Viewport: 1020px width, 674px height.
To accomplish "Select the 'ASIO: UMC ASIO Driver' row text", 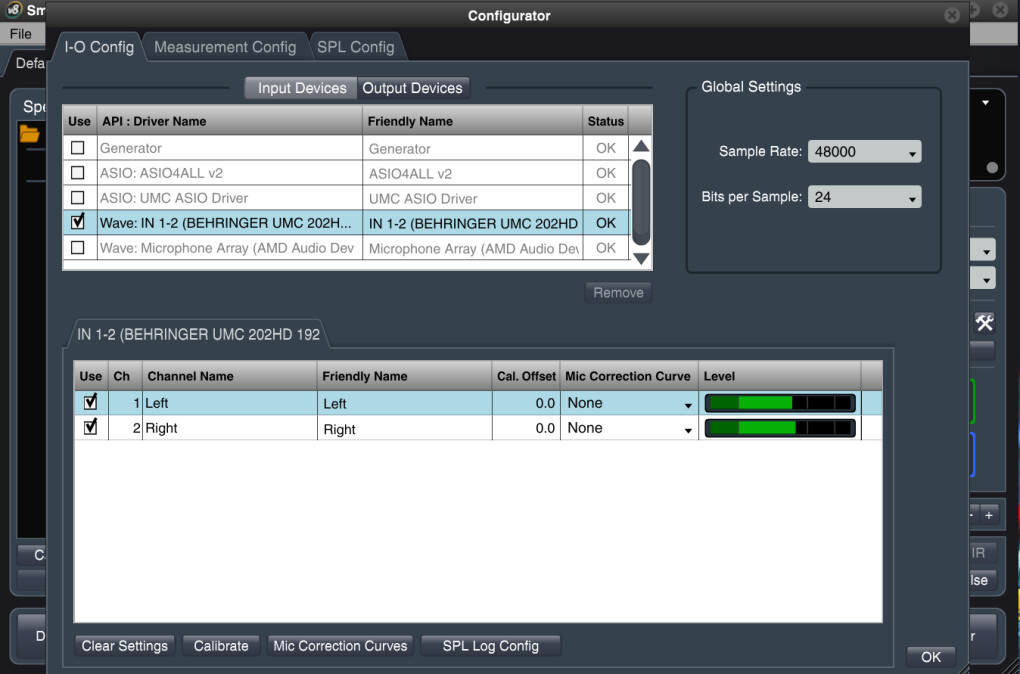I will pos(174,198).
